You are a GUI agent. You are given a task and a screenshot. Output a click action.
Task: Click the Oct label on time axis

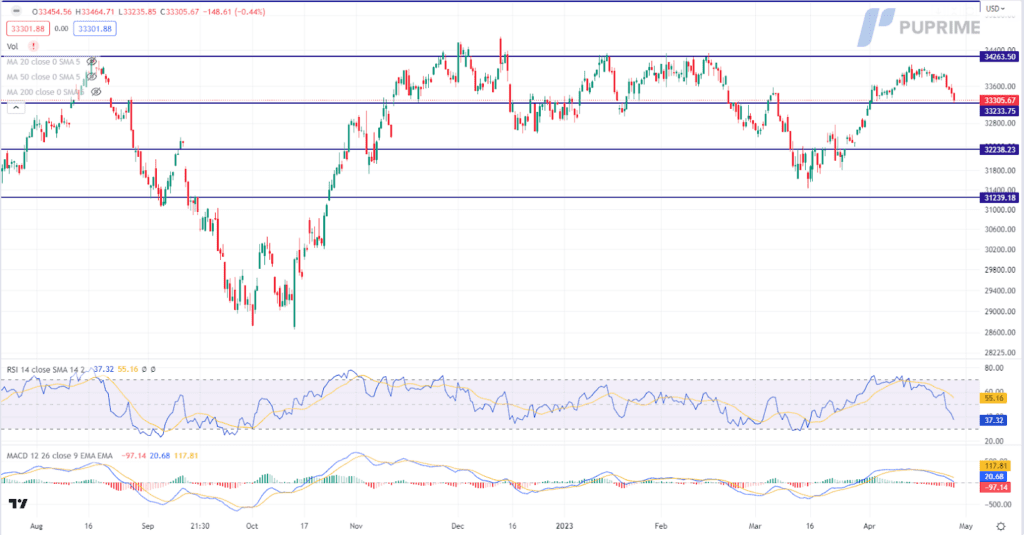click(x=252, y=526)
